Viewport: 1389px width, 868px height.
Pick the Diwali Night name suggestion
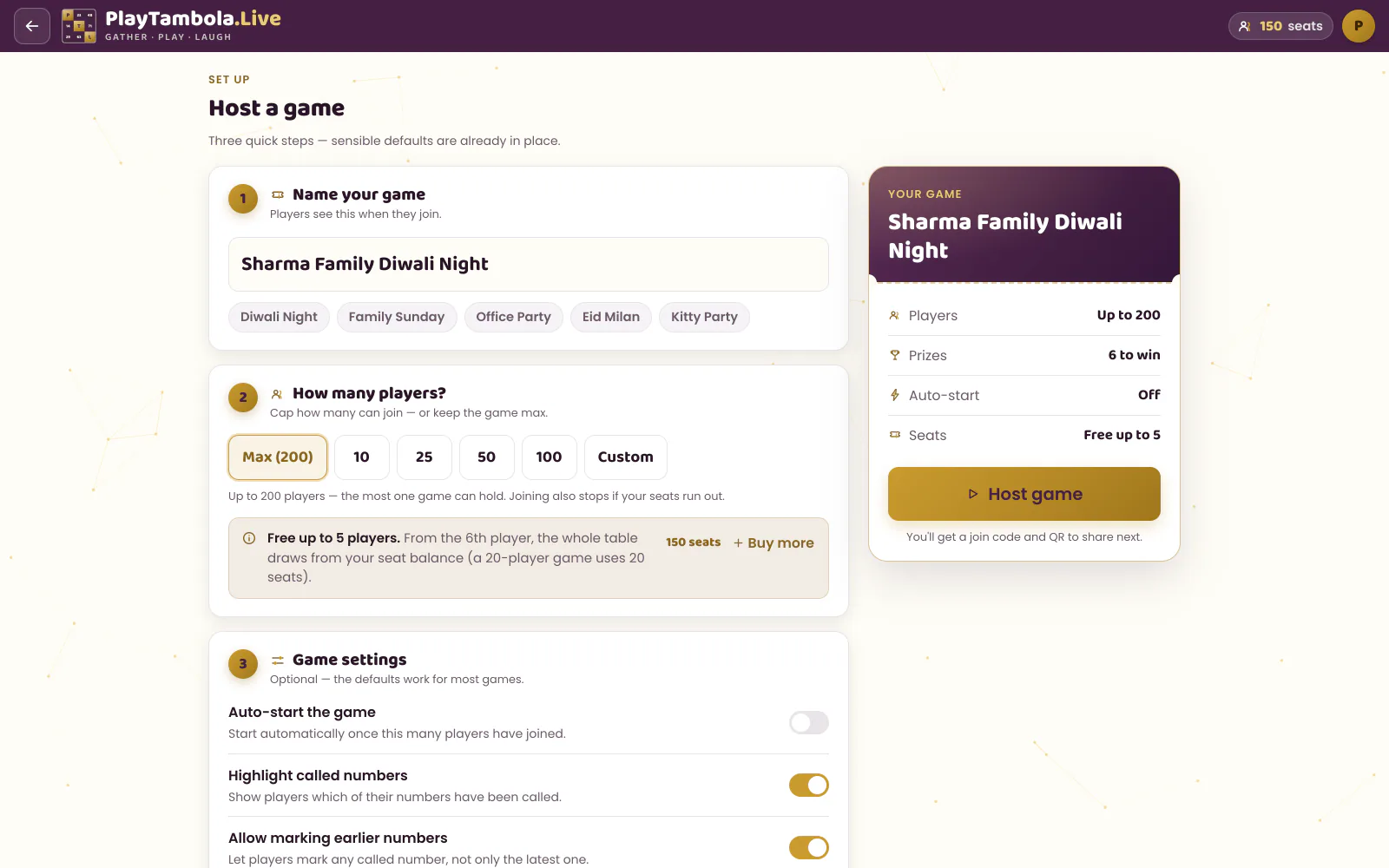[x=279, y=317]
